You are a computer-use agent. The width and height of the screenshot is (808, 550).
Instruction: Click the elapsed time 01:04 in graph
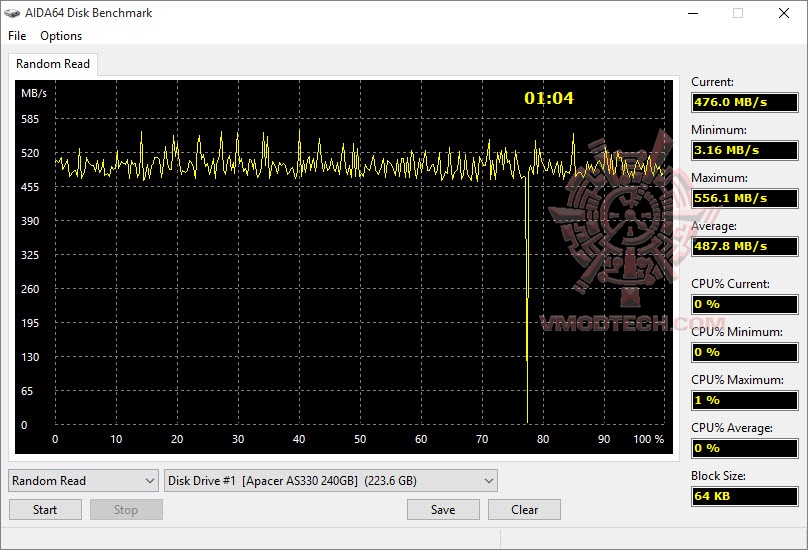549,98
